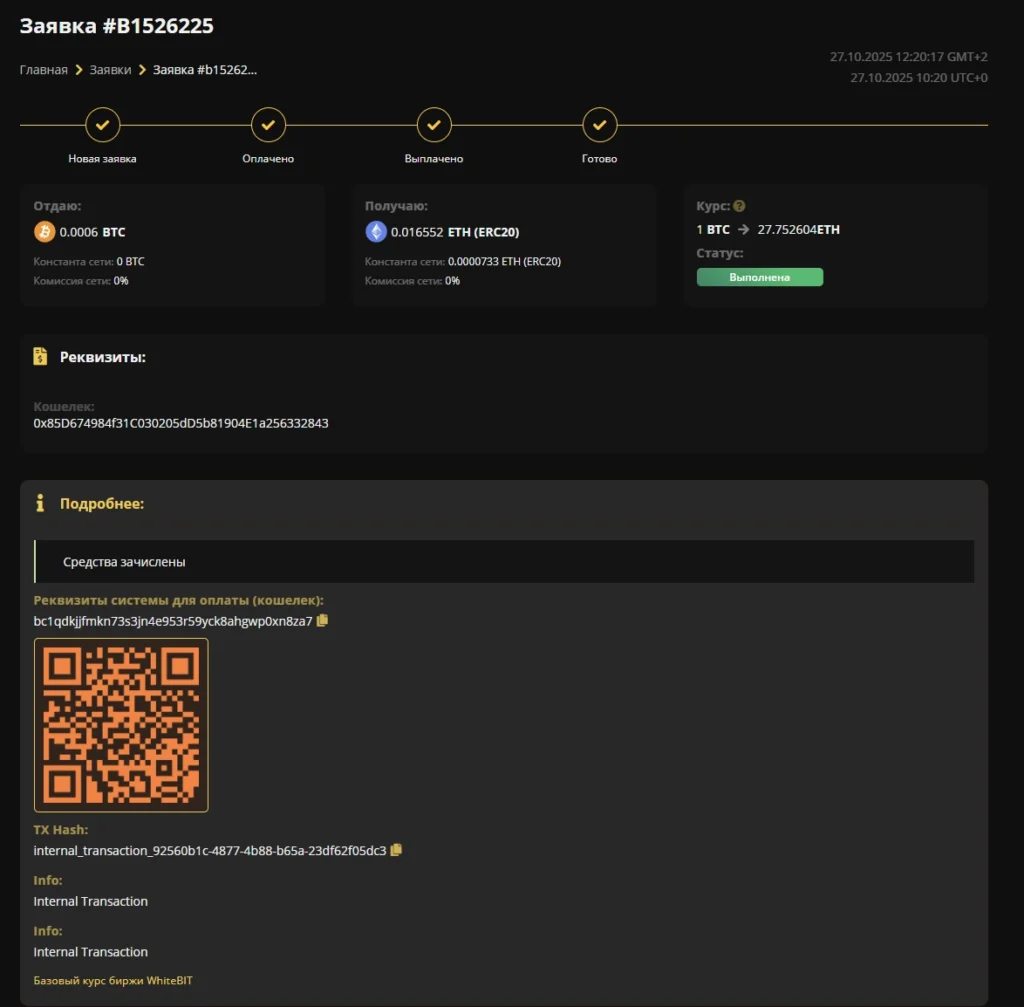The height and width of the screenshot is (1007, 1024).
Task: Click the Комиссия сети: 0% under Отдаю
Action: pyautogui.click(x=81, y=281)
